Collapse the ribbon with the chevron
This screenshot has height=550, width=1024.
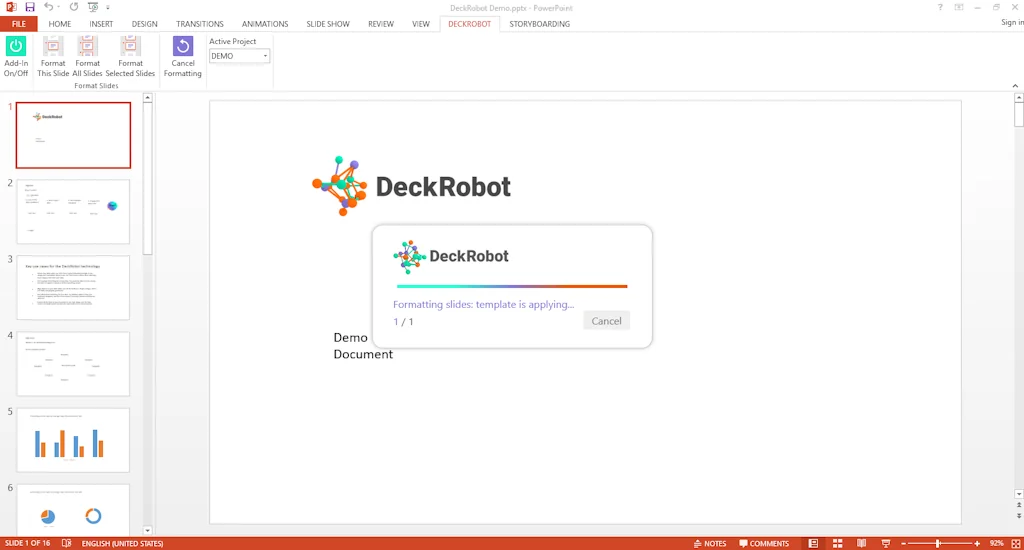tap(1015, 86)
